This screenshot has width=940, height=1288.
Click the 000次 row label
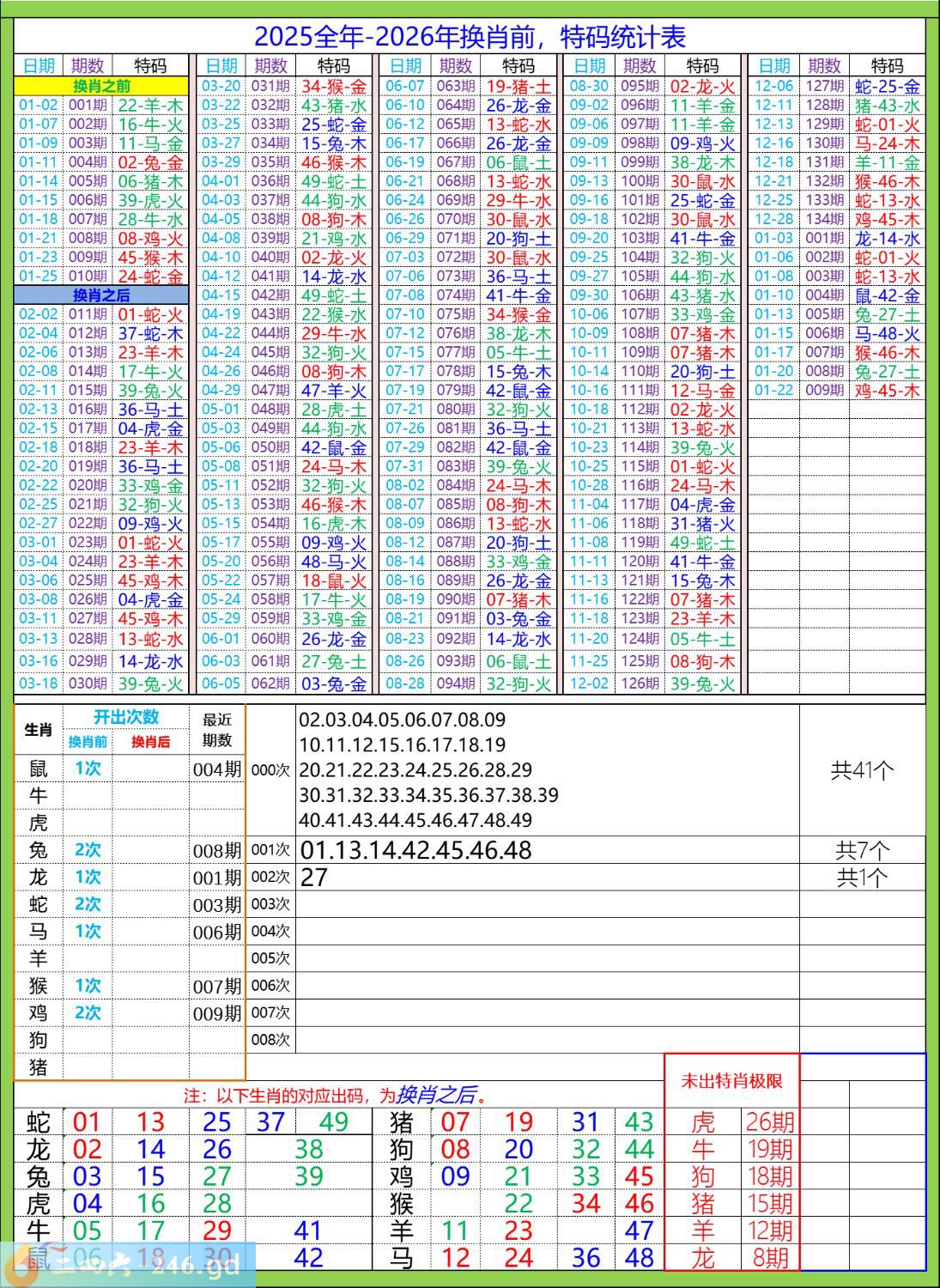pyautogui.click(x=270, y=770)
